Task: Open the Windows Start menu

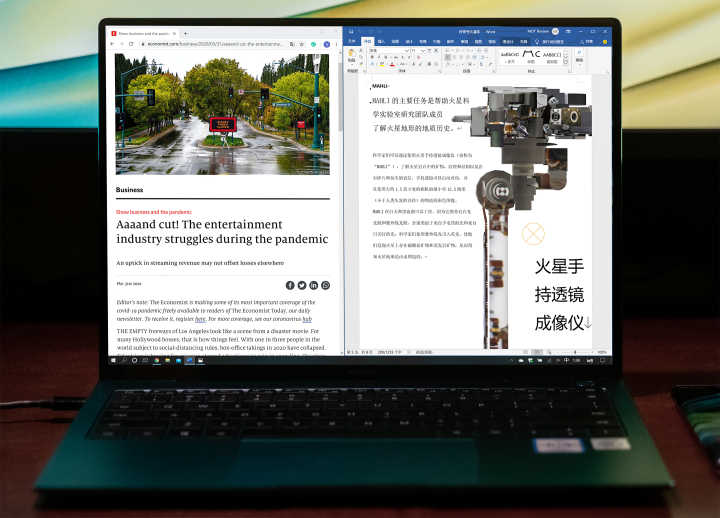Action: point(113,360)
